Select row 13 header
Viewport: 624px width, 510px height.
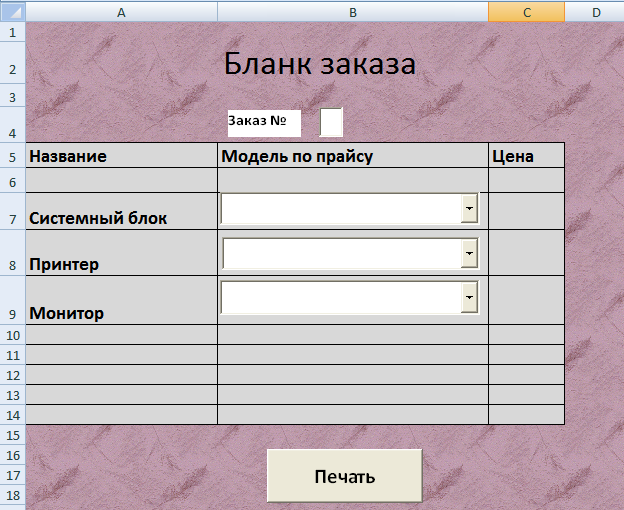[x=13, y=395]
